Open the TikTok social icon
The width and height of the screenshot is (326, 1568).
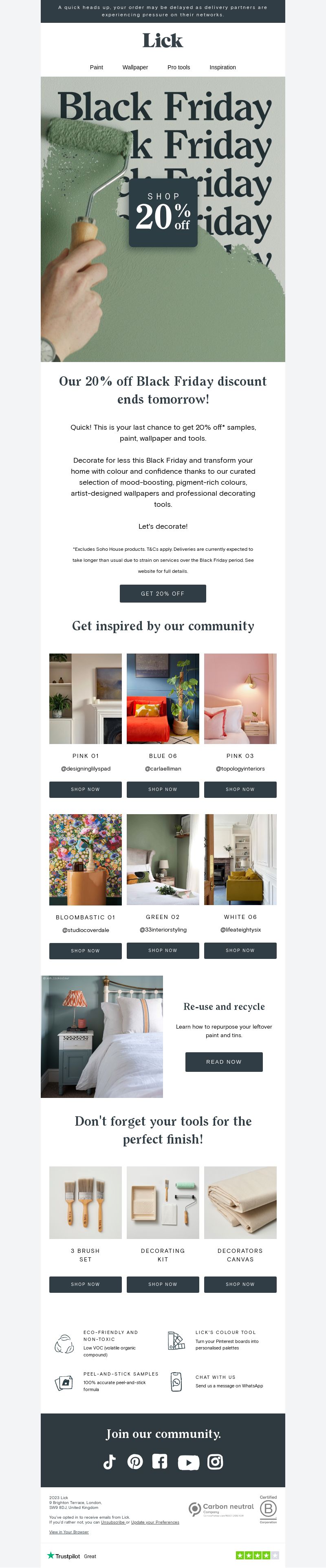[x=110, y=1462]
